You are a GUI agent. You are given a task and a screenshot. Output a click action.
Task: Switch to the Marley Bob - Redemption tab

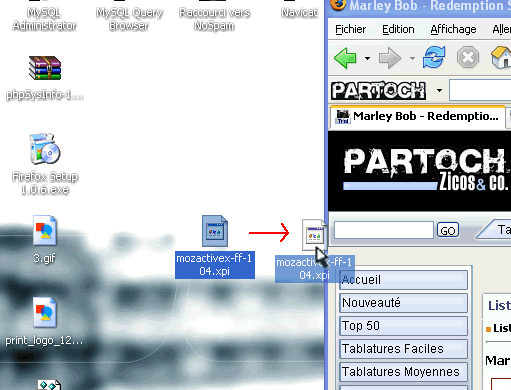[x=418, y=116]
